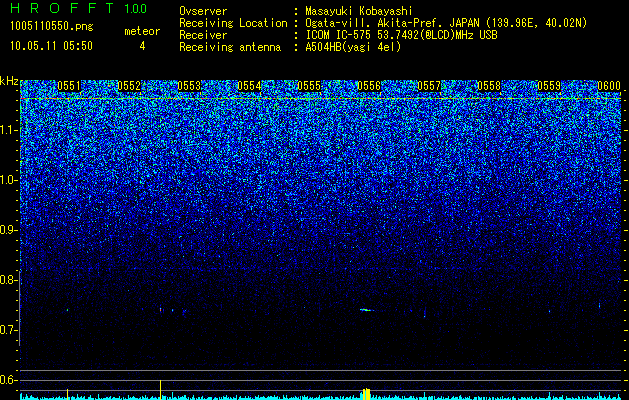The image size is (629, 400).
Task: Click the kHz axis unit label
Action: (9, 82)
